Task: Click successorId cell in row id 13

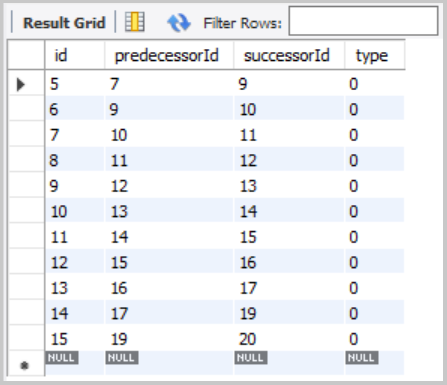Action: [289, 288]
